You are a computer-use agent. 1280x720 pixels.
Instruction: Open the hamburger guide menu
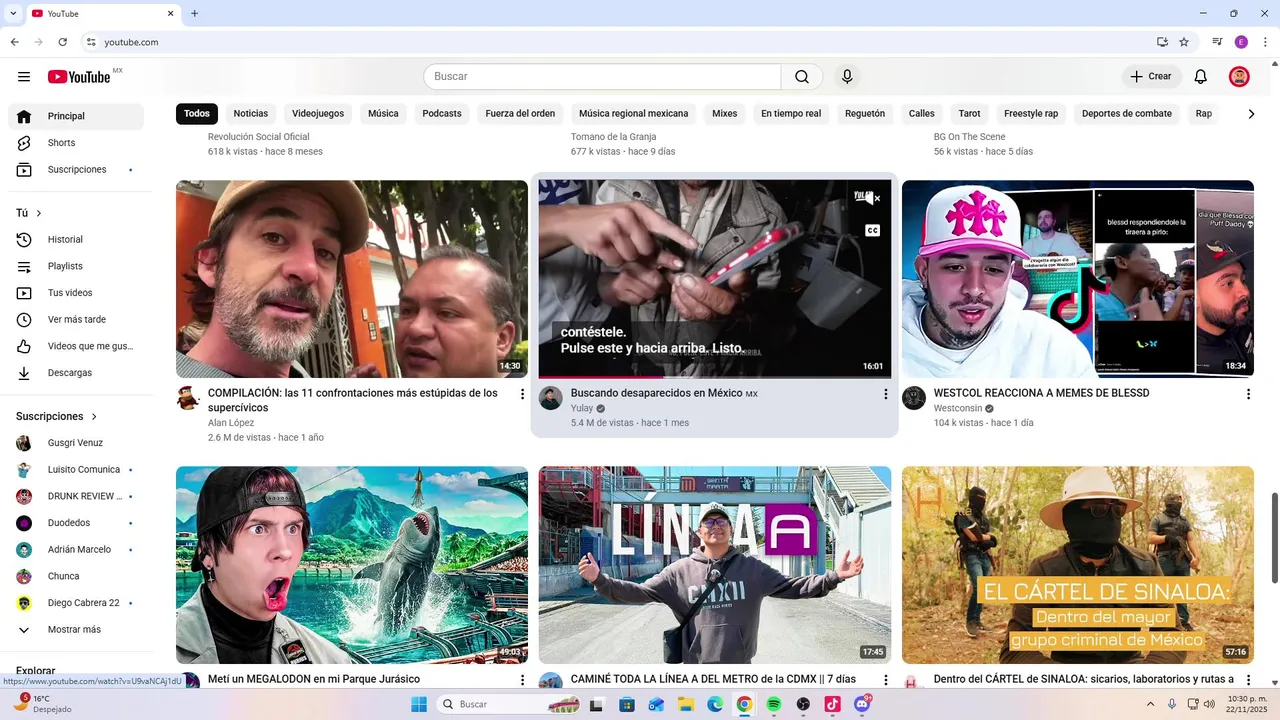[x=24, y=77]
